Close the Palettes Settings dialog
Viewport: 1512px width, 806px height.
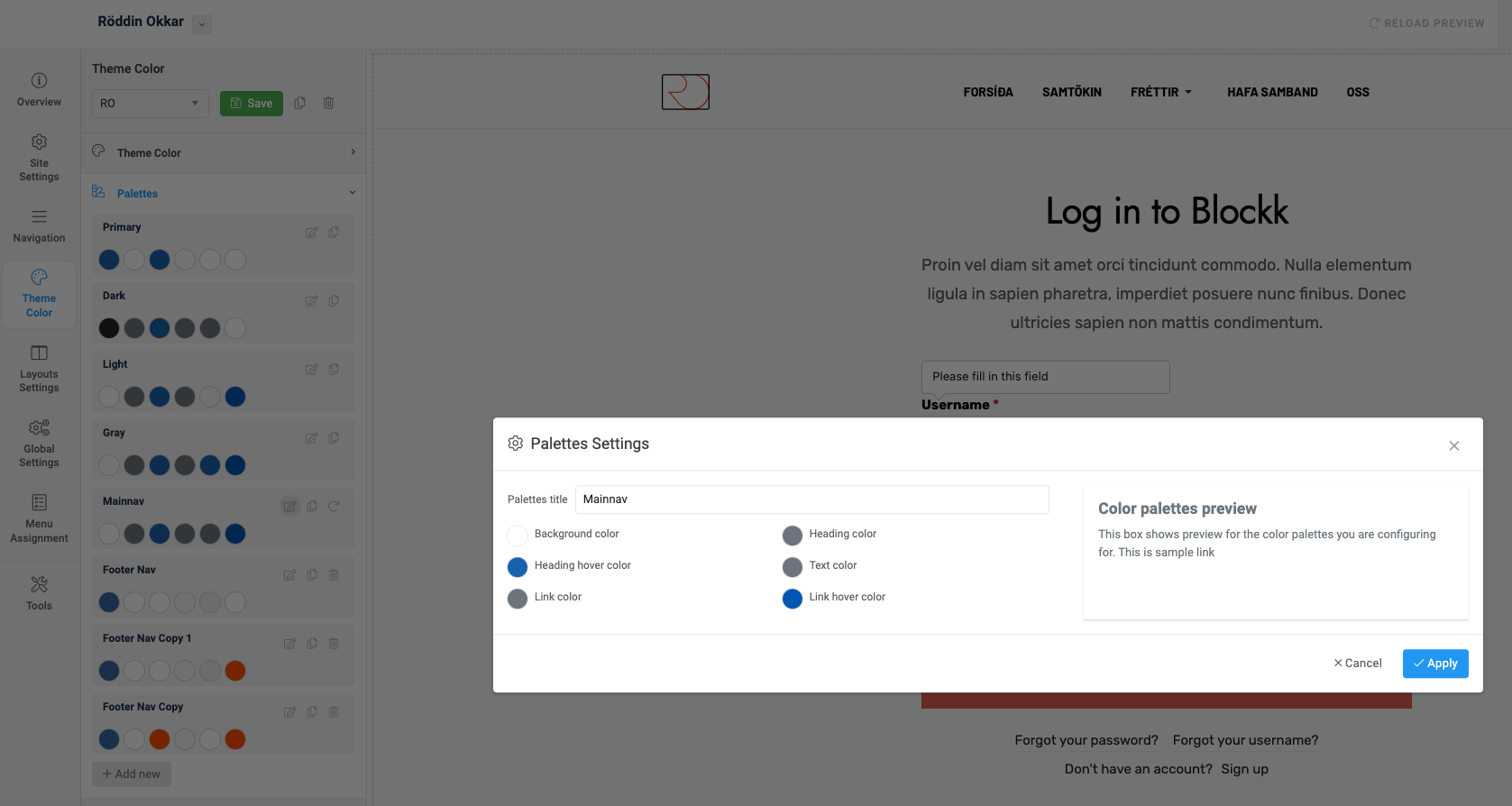point(1454,446)
